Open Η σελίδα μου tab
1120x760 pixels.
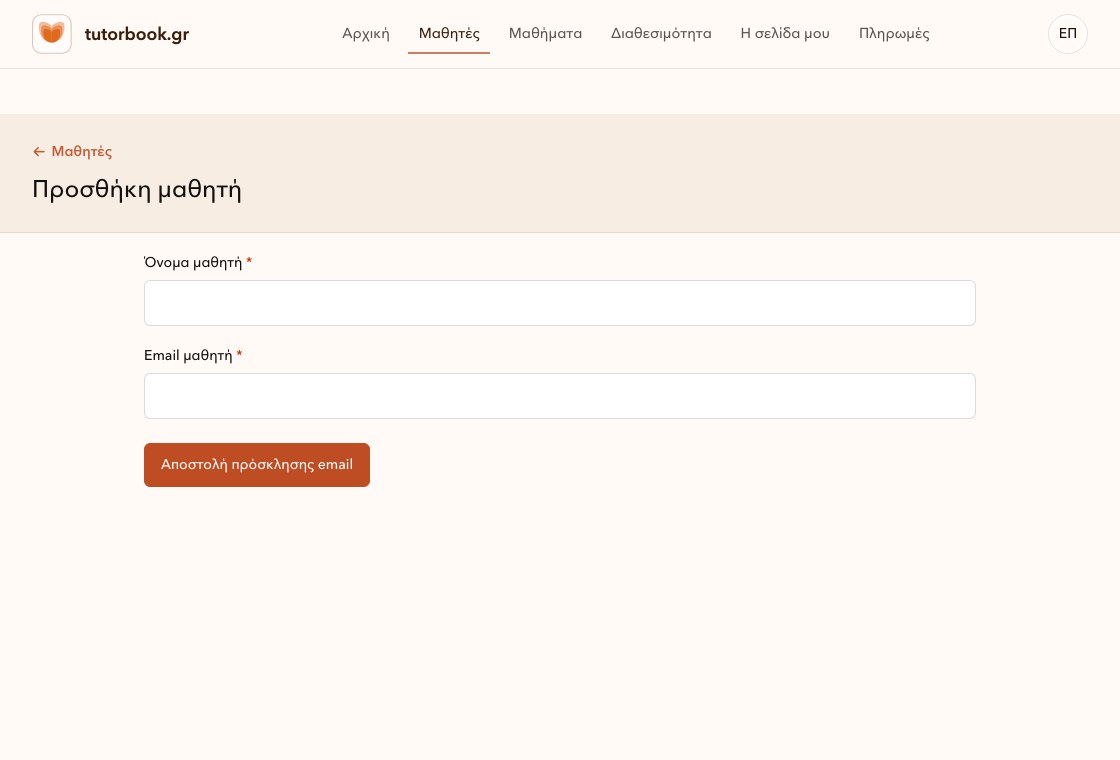pos(785,34)
